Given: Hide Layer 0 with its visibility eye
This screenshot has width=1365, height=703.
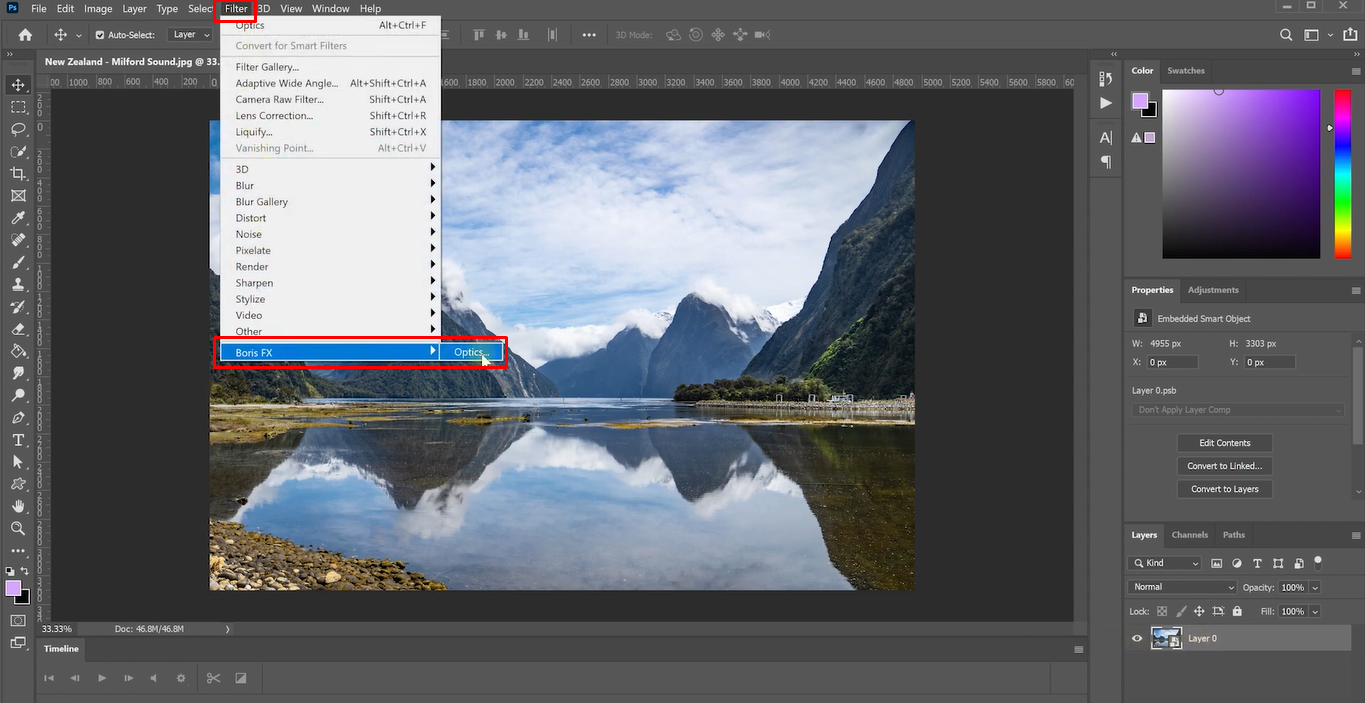Looking at the screenshot, I should click(x=1136, y=638).
